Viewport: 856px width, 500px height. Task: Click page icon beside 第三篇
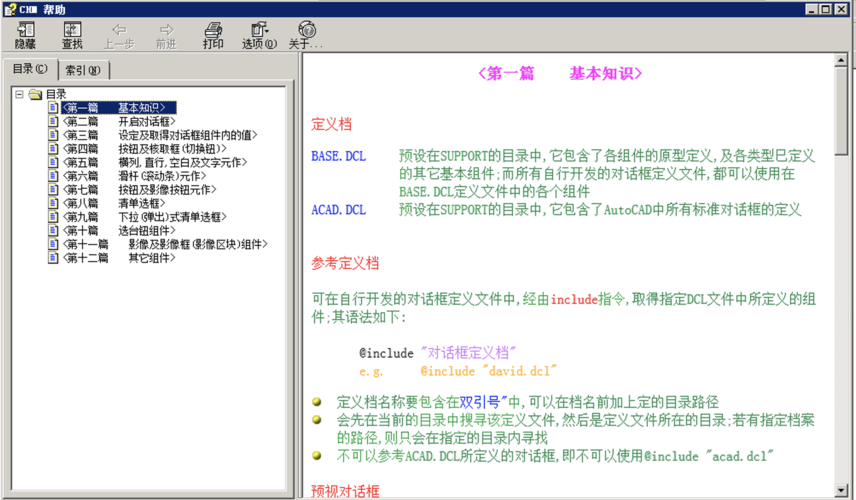[53, 135]
